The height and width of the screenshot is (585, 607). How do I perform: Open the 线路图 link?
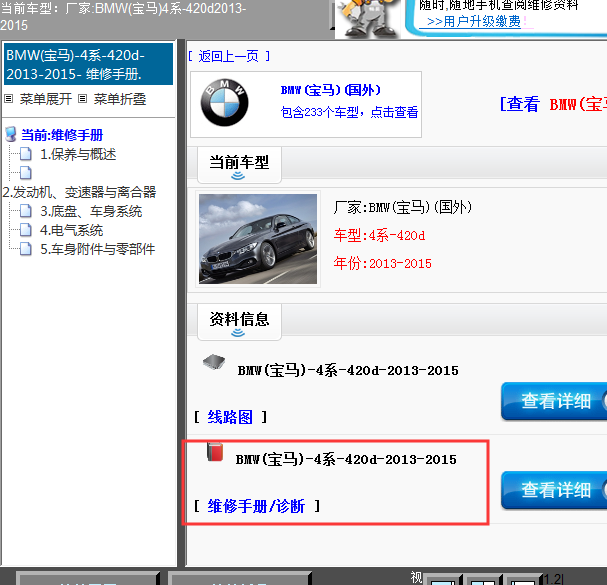tap(230, 417)
